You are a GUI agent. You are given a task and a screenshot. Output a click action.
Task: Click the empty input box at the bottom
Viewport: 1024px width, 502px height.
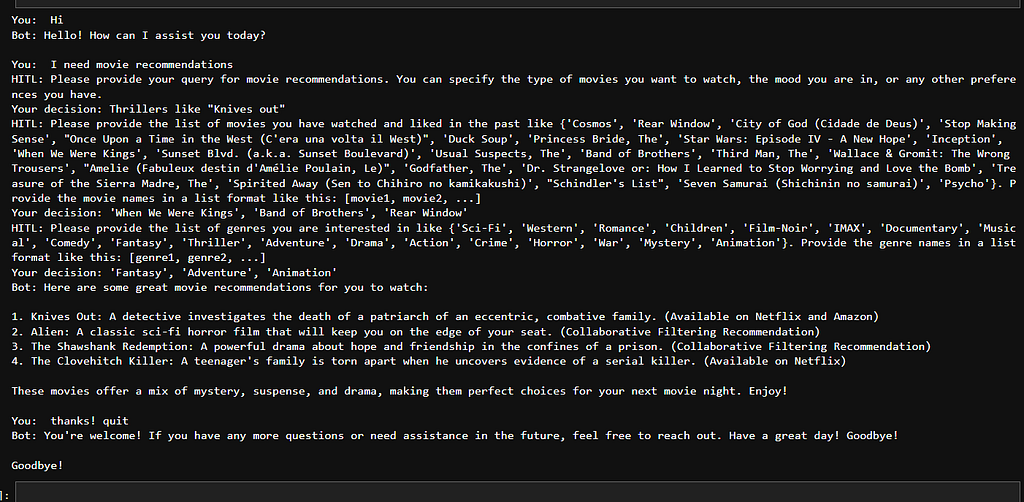pos(519,492)
